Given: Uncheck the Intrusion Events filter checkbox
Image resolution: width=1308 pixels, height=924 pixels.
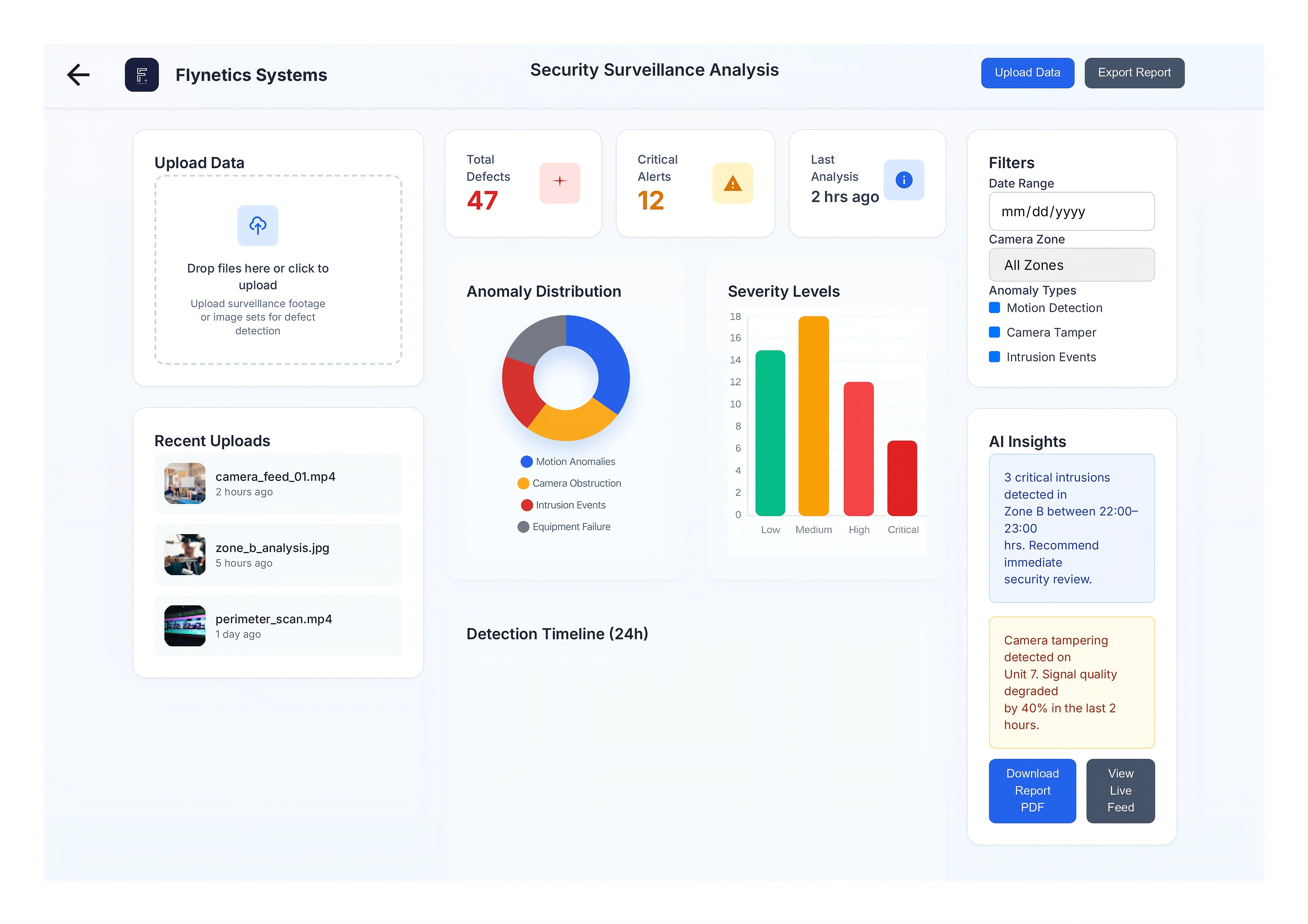Looking at the screenshot, I should pos(995,357).
